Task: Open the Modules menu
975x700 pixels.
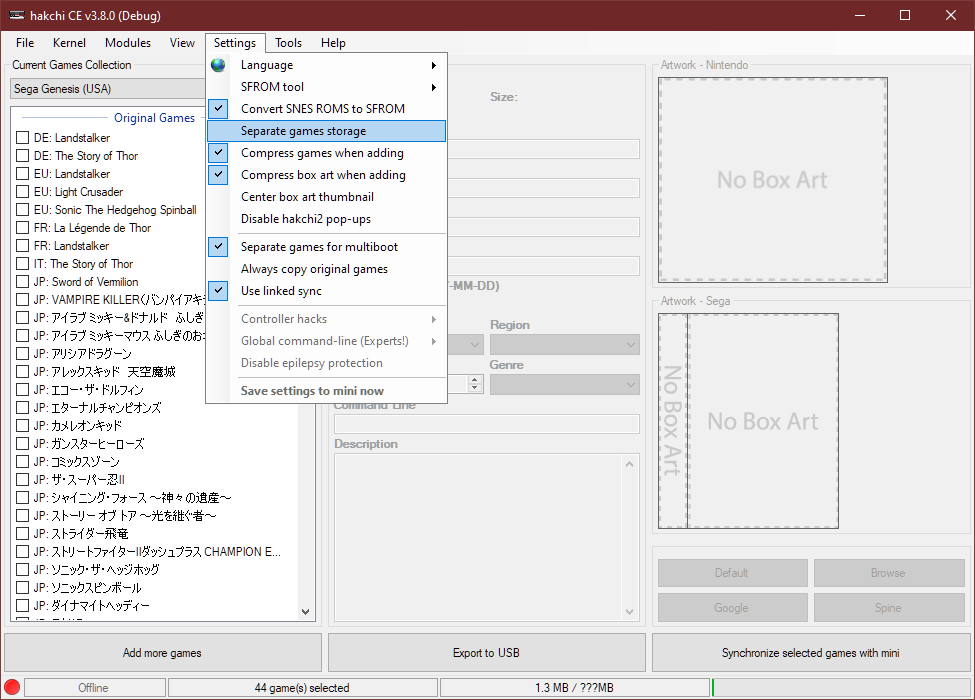Action: click(128, 43)
